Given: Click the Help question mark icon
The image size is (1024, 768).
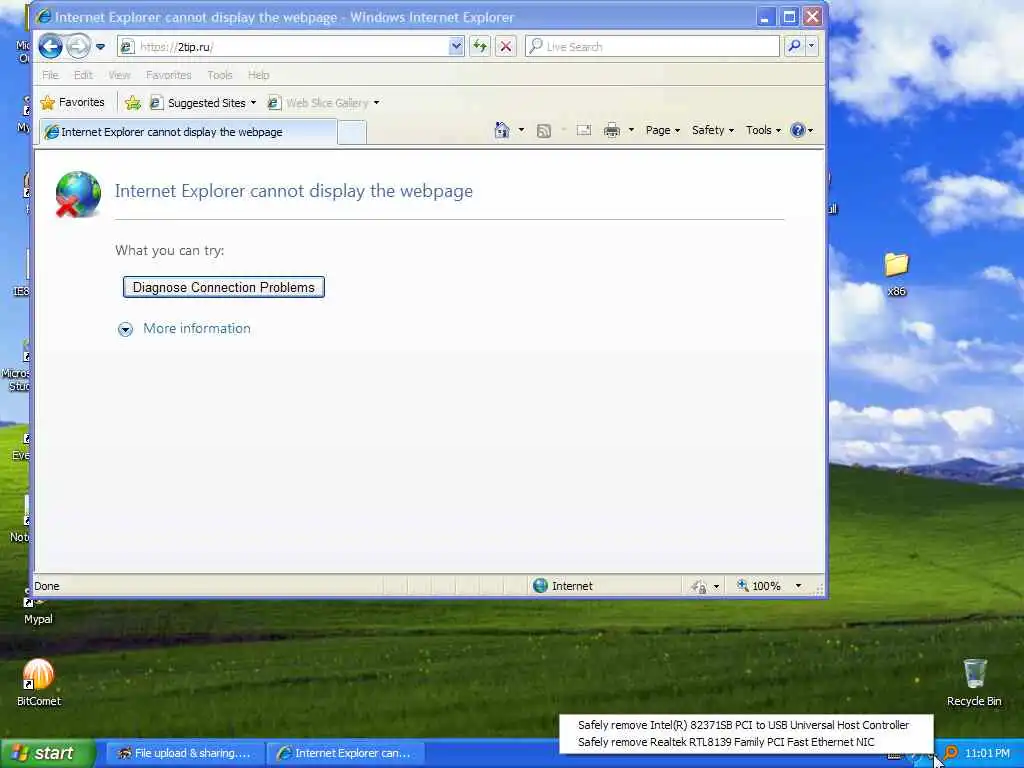Looking at the screenshot, I should click(x=797, y=130).
